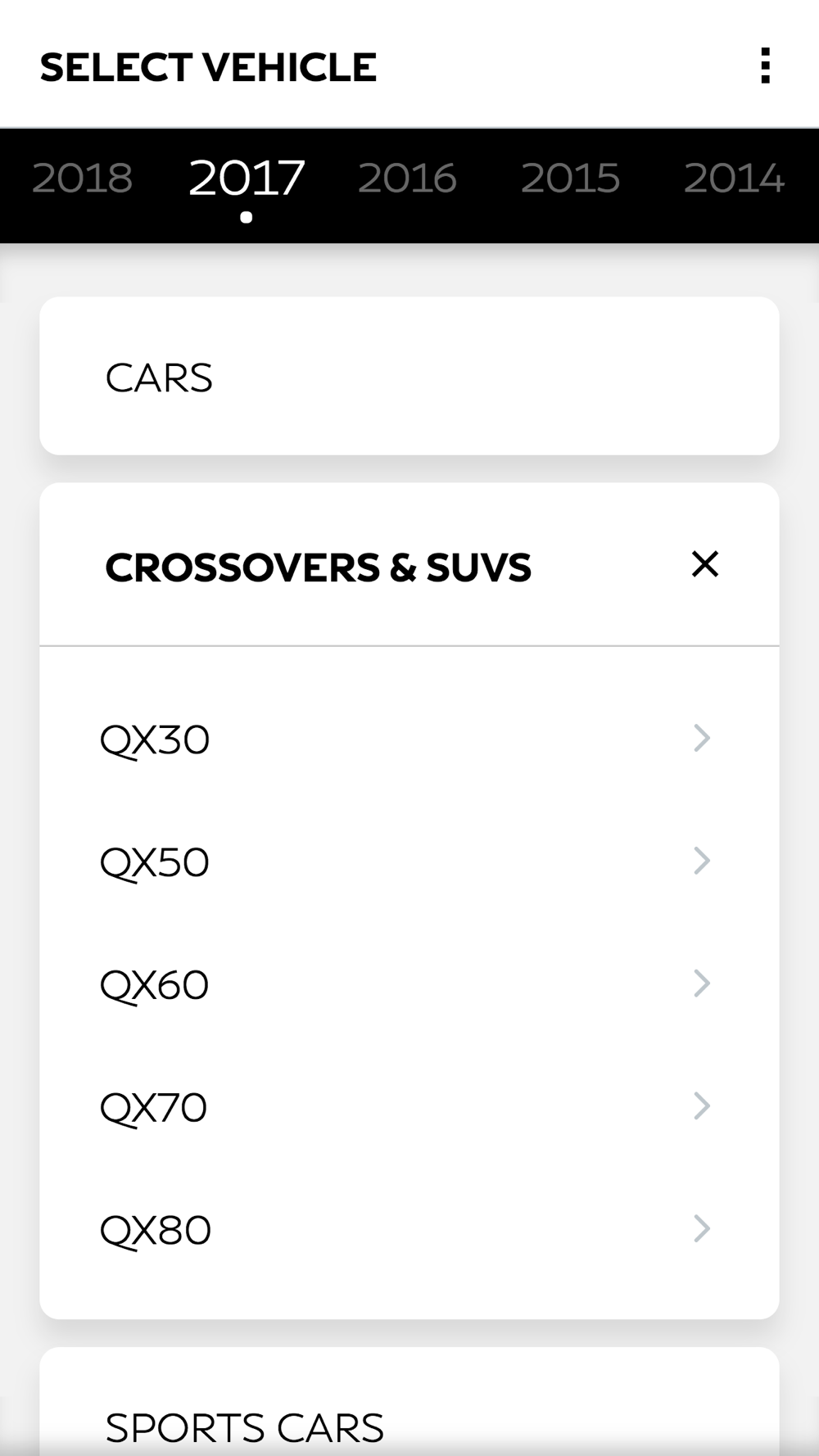
Task: Expand the Cars category card
Action: pyautogui.click(x=409, y=376)
